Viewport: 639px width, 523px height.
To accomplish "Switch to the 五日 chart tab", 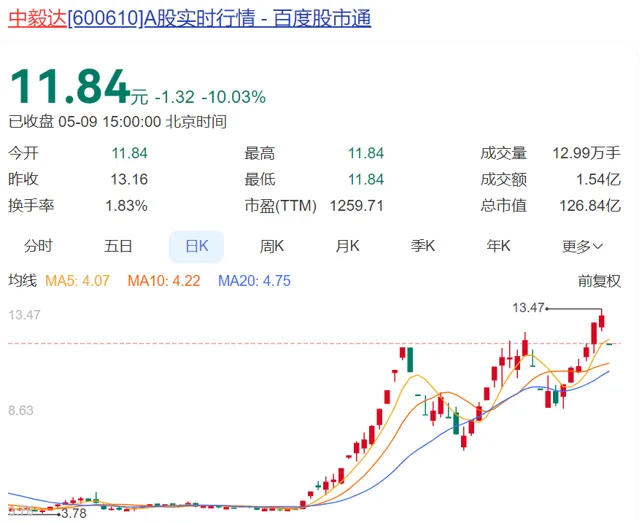I will point(118,246).
